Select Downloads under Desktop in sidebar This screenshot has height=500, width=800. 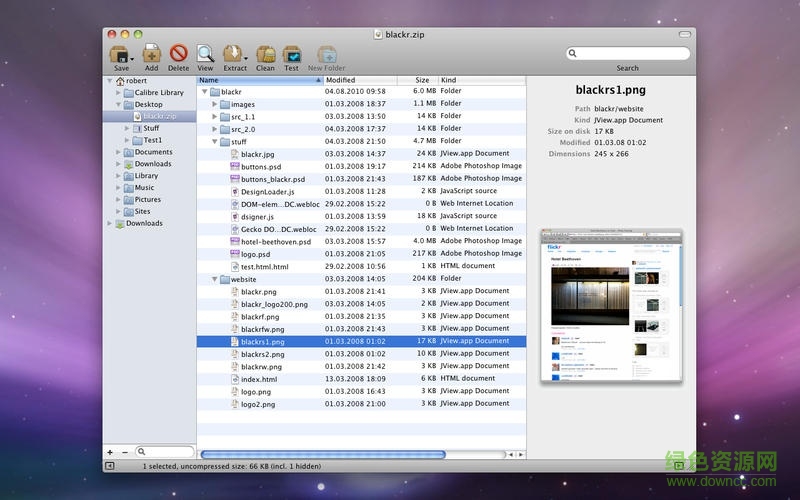coord(153,164)
